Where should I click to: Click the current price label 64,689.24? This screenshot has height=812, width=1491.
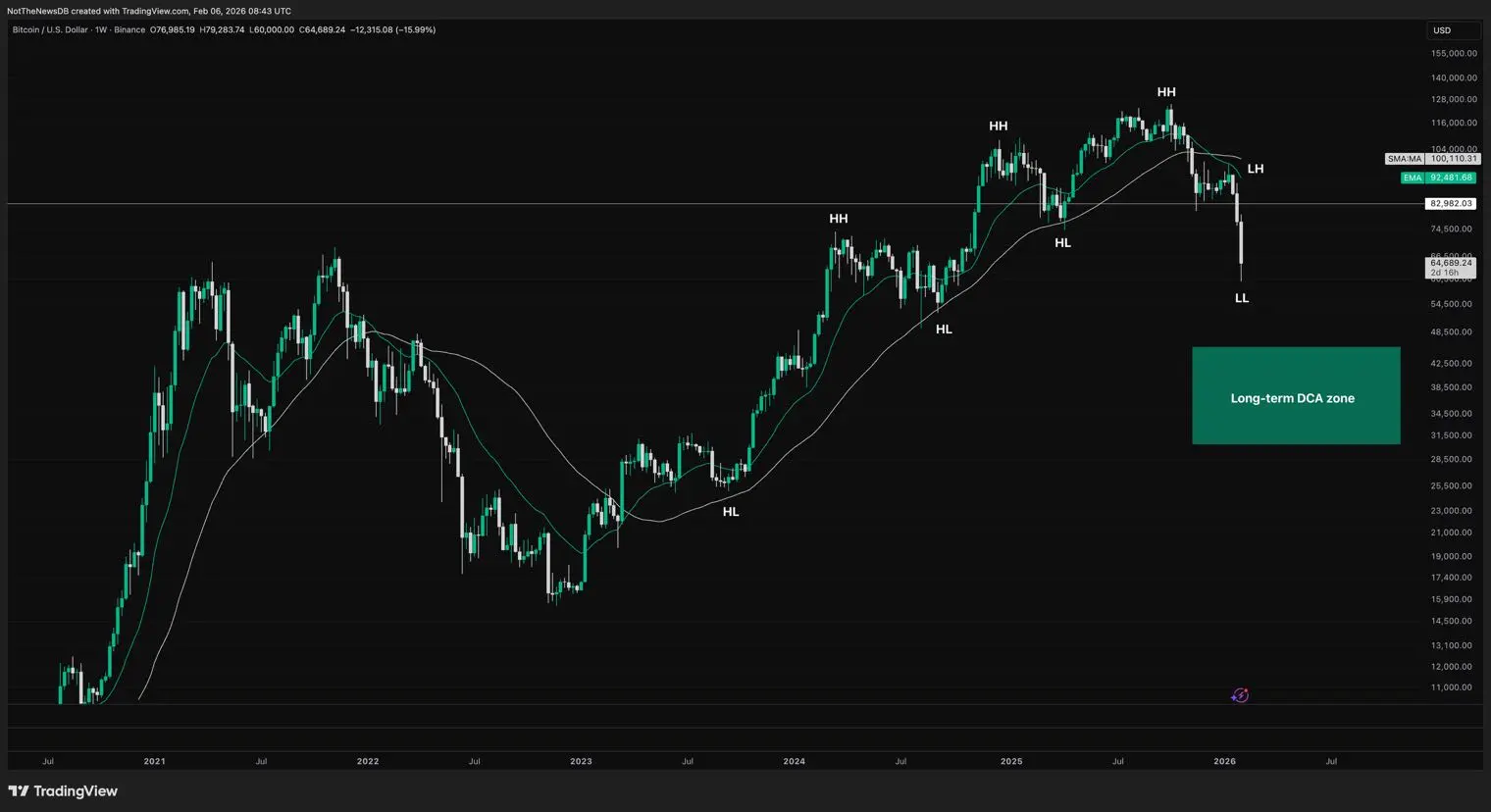[x=1452, y=263]
